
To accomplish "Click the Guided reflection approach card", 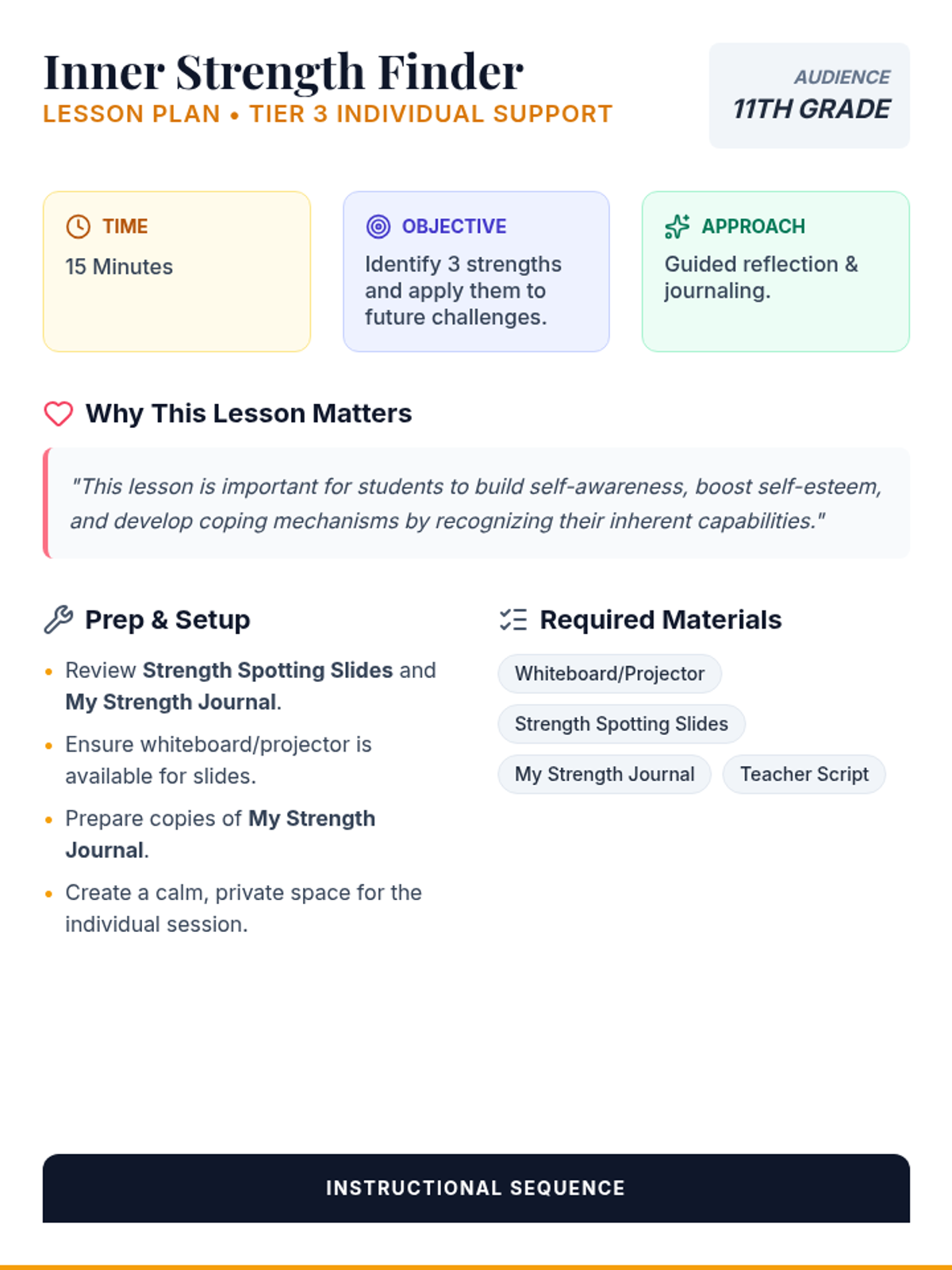I will [762, 277].
